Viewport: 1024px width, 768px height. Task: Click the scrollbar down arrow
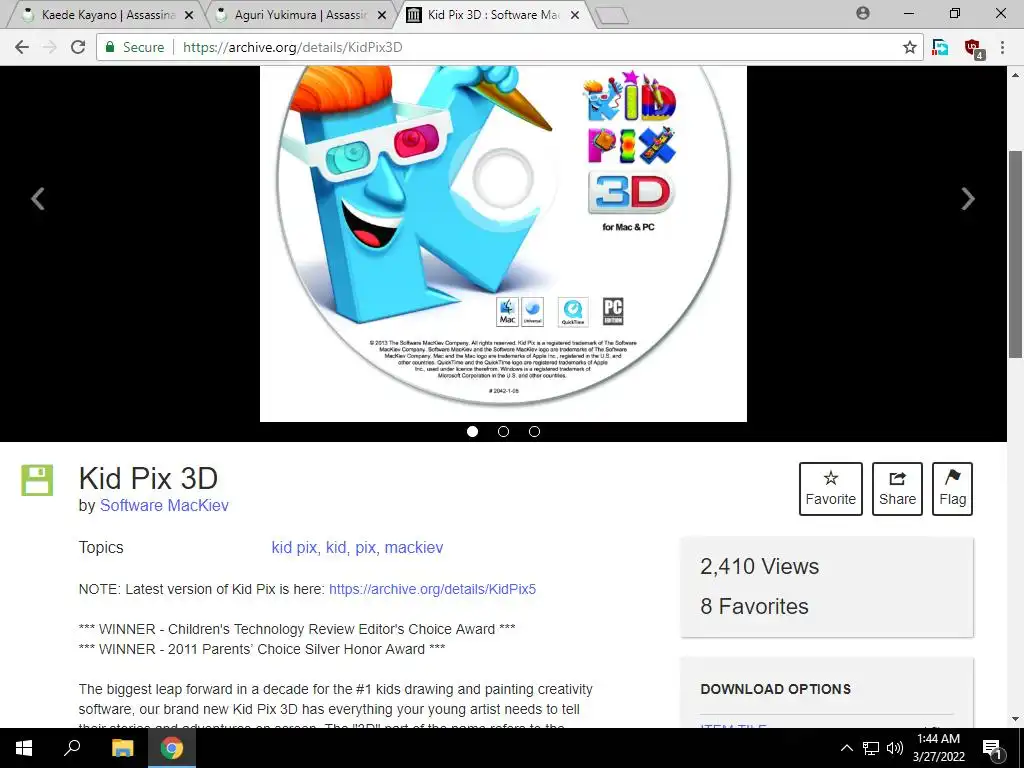[x=1015, y=719]
